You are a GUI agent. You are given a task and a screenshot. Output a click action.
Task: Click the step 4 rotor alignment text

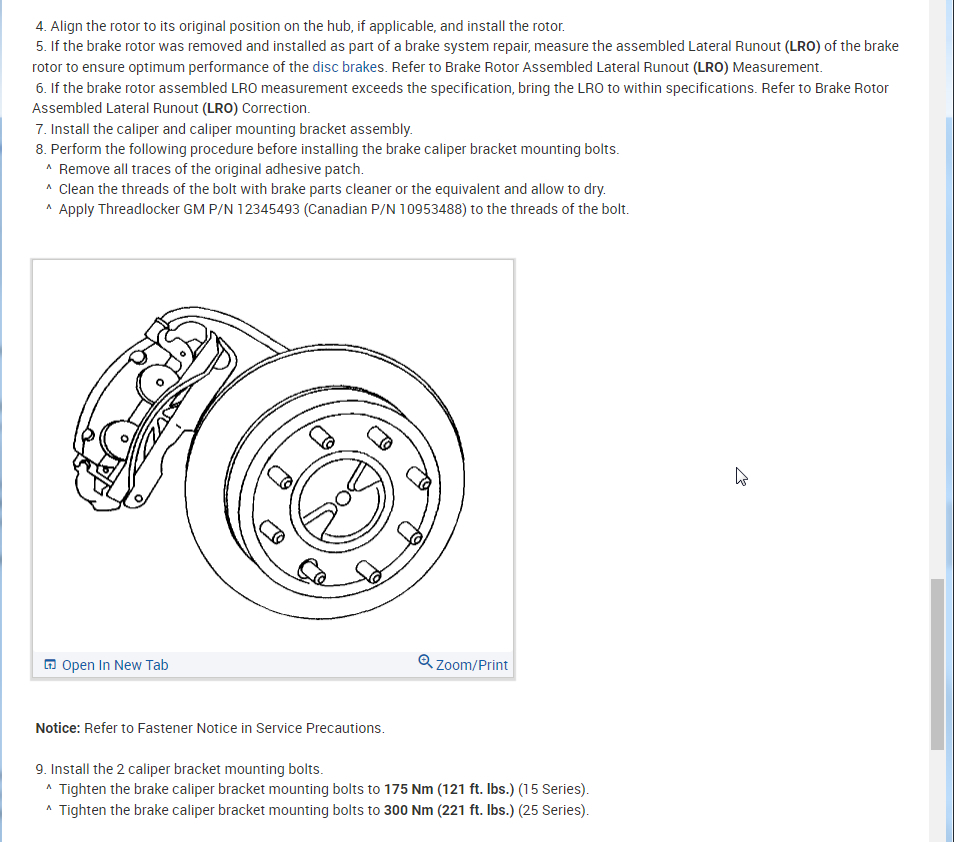pyautogui.click(x=300, y=26)
